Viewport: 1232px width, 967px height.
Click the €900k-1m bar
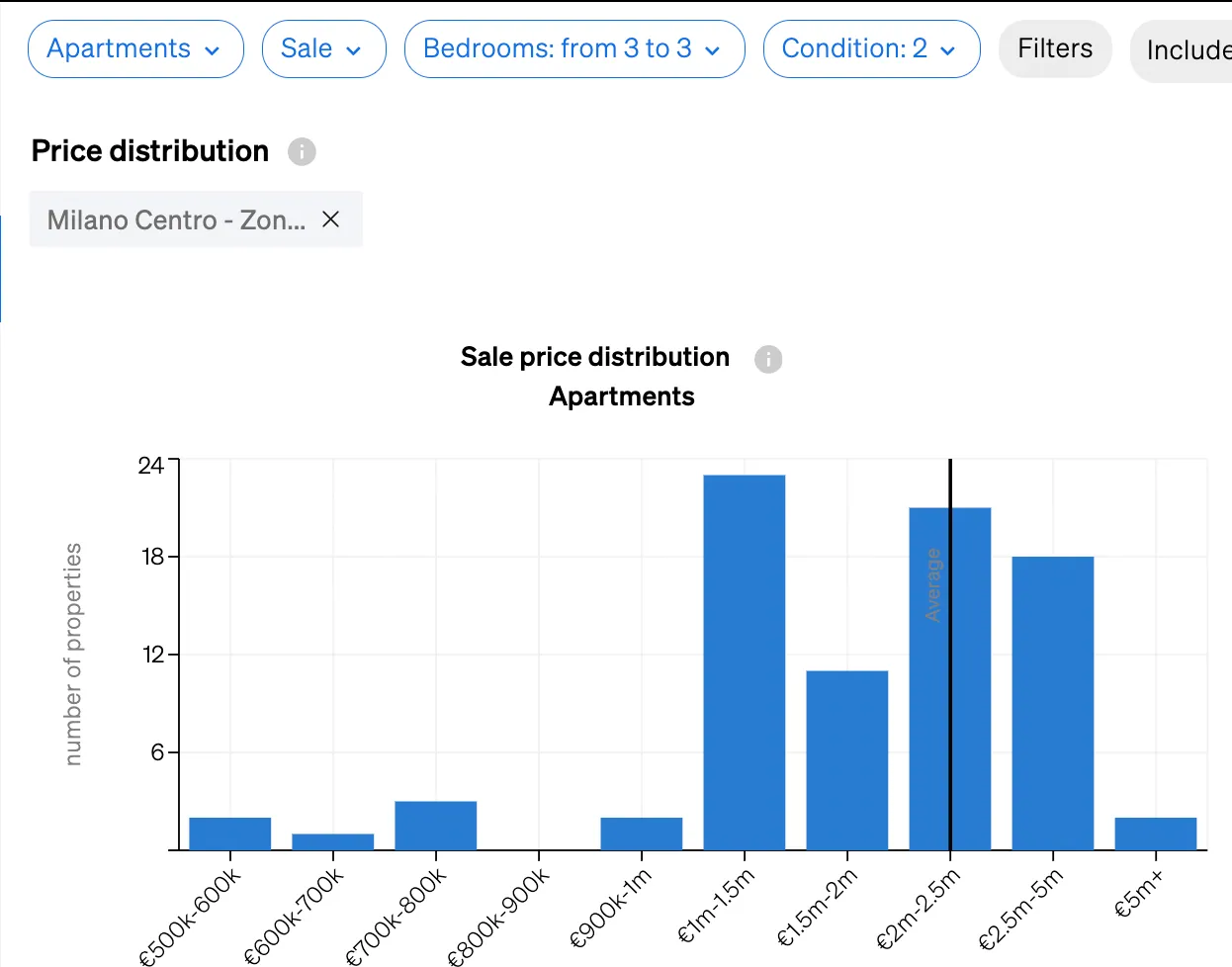pos(642,834)
